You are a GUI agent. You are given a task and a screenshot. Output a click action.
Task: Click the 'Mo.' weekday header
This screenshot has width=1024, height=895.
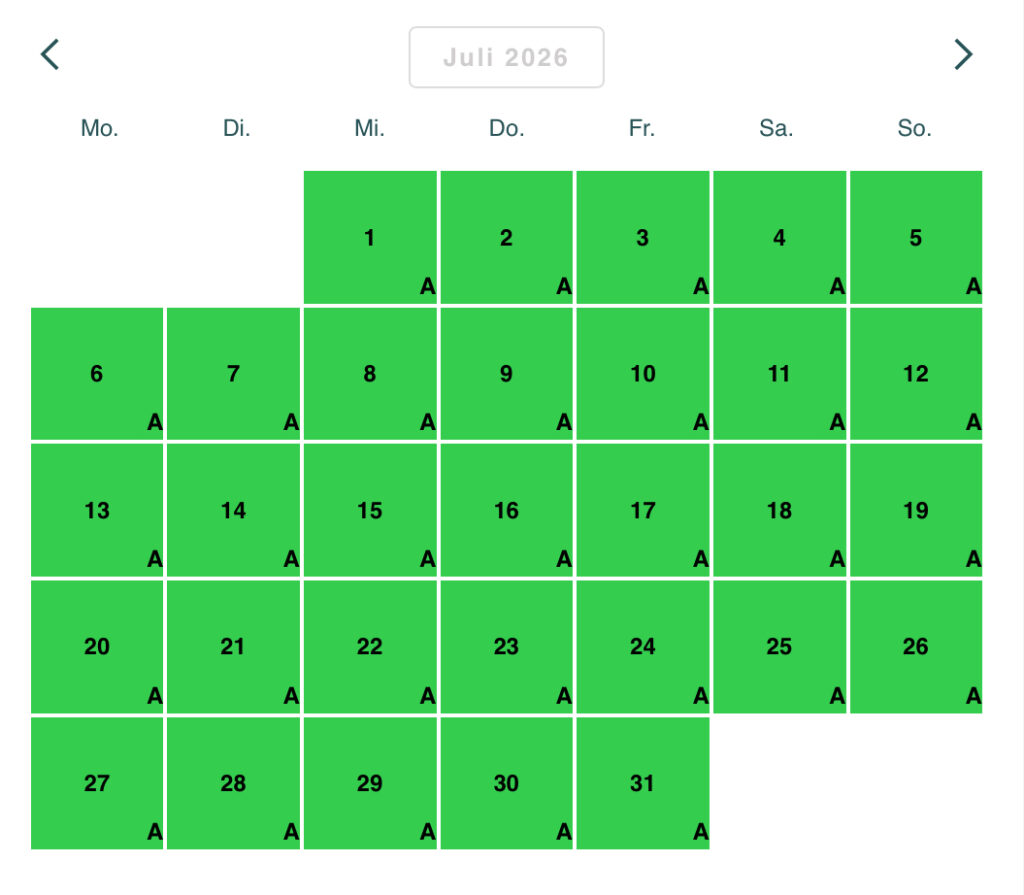click(x=99, y=128)
